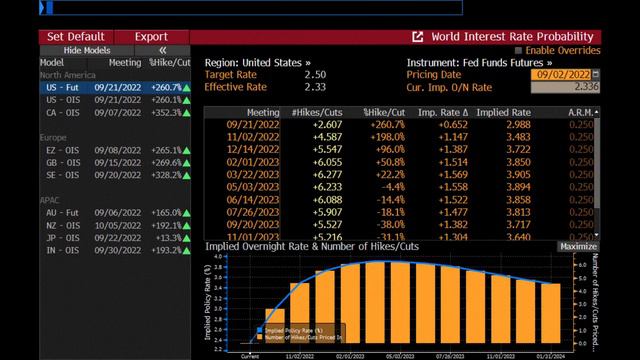Click green up arrow on GB - OIS row
This screenshot has width=640, height=360.
187,163
